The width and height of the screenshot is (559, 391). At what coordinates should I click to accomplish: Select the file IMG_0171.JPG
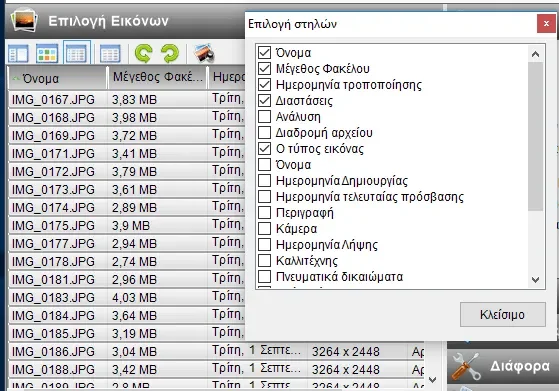[53, 154]
